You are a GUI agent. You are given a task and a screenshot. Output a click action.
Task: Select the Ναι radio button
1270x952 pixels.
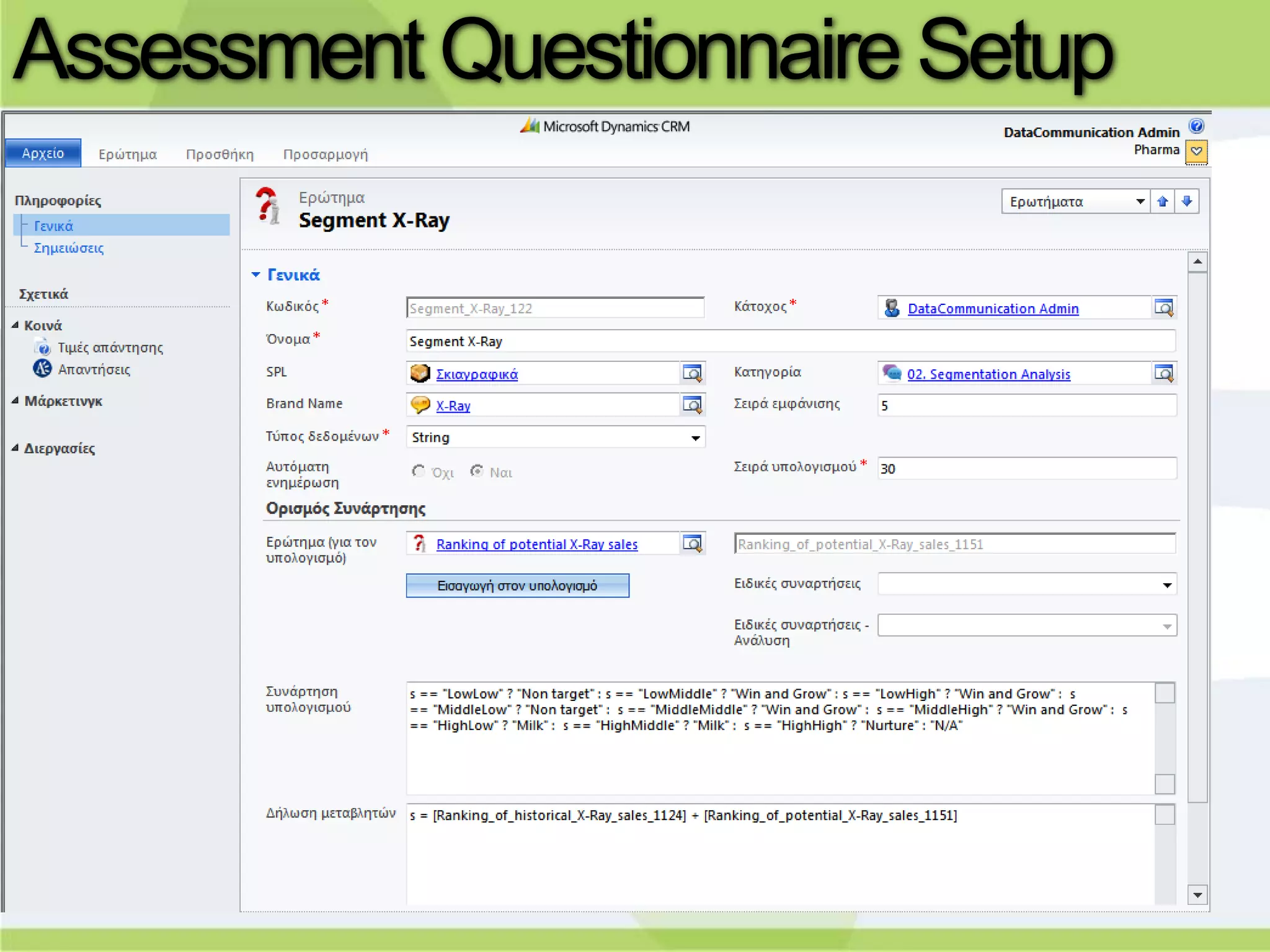pyautogui.click(x=476, y=472)
